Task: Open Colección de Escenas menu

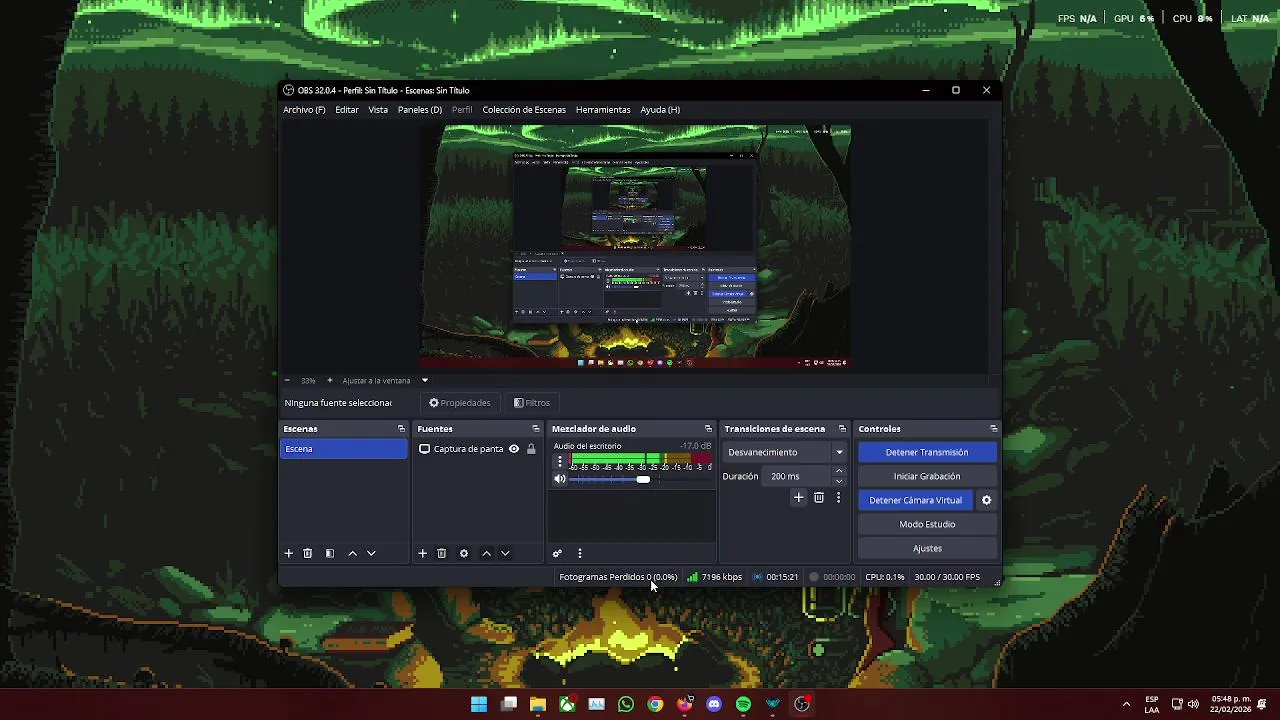Action: point(524,110)
